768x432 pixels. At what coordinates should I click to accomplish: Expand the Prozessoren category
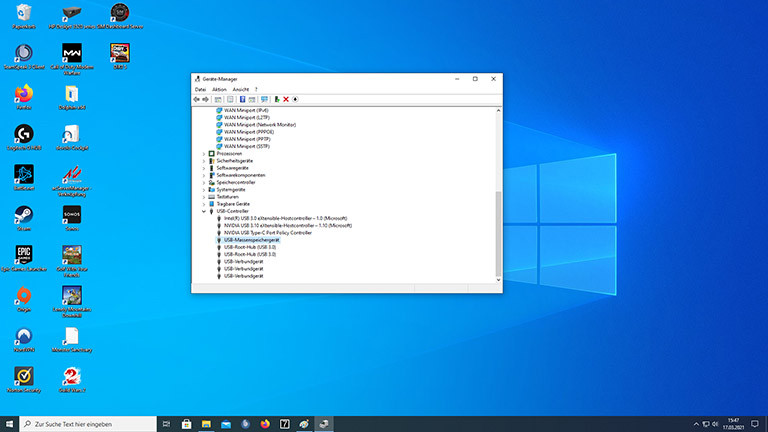[204, 153]
